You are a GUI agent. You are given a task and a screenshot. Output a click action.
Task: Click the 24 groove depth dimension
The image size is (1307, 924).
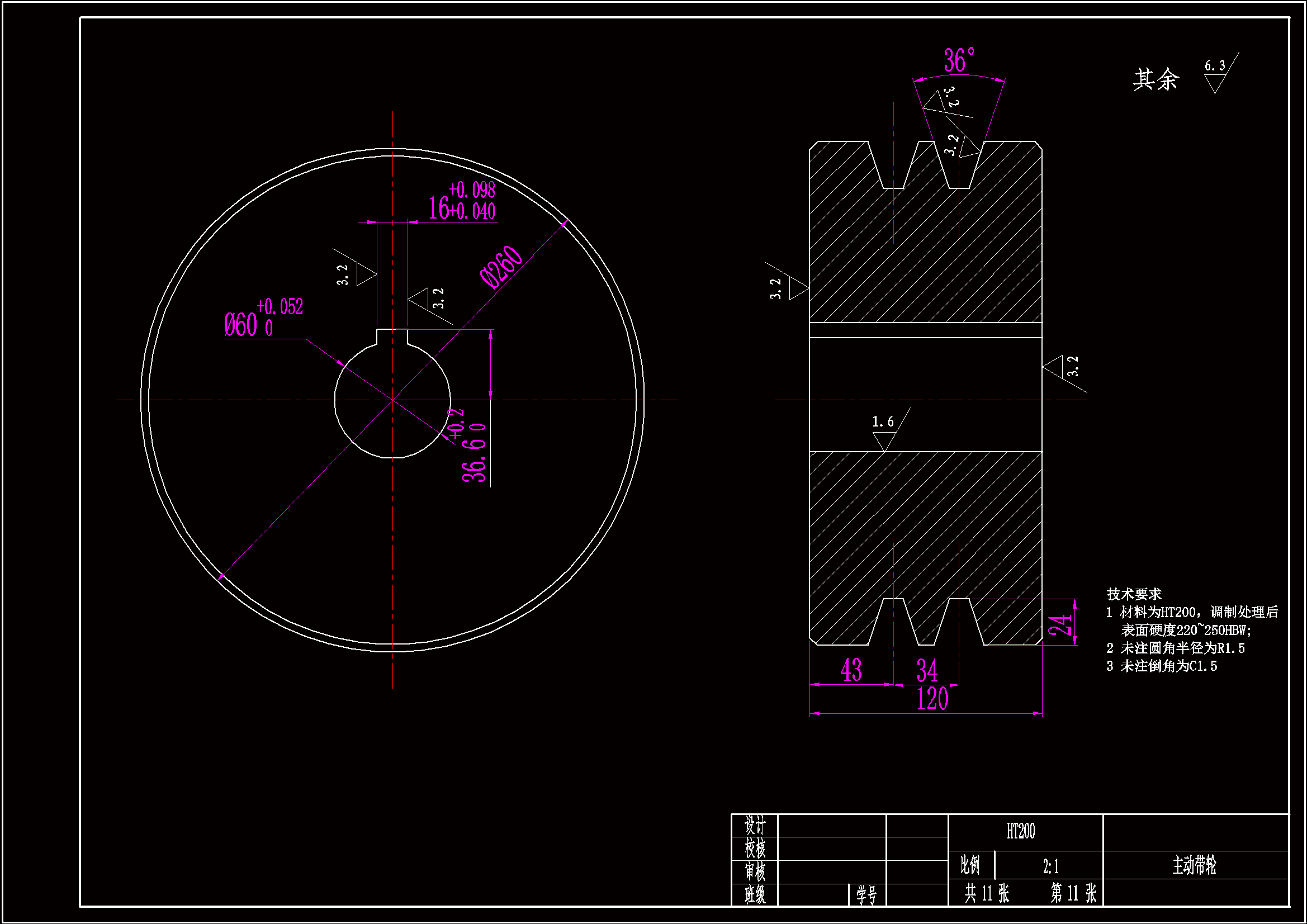(x=1059, y=624)
